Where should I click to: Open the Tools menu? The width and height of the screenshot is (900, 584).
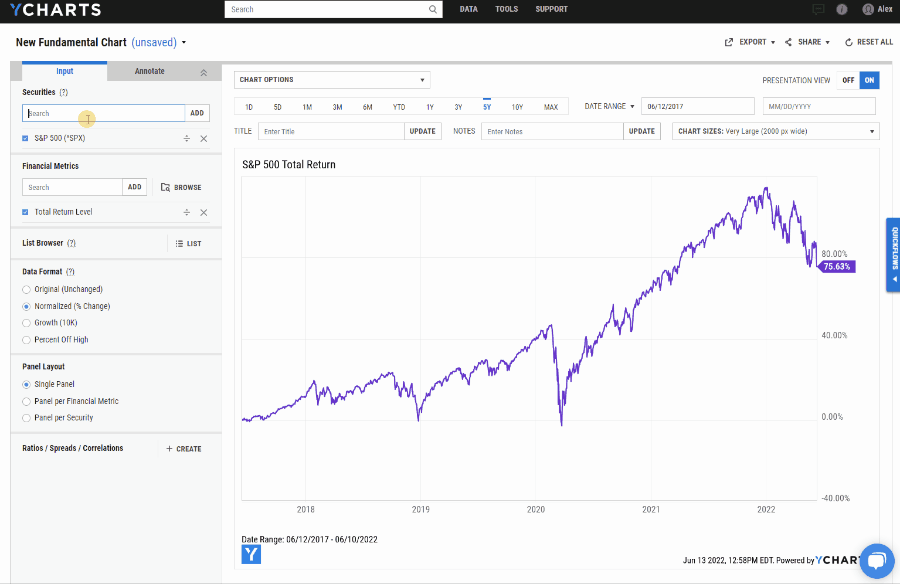[x=507, y=9]
